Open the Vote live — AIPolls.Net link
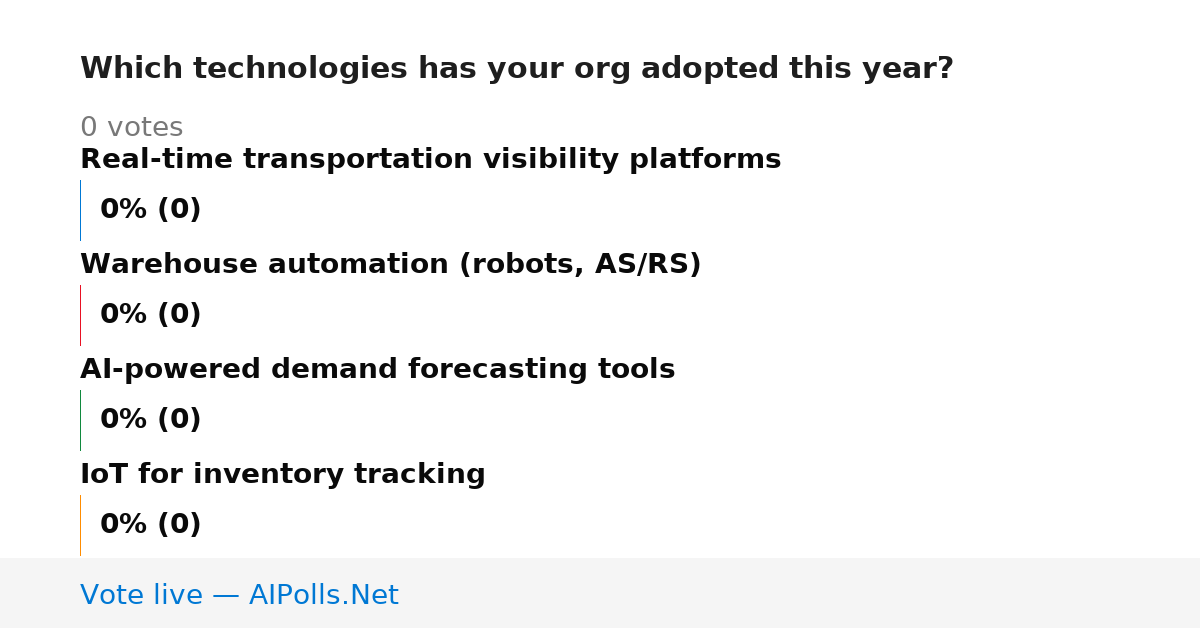The image size is (1200, 628). [x=239, y=595]
